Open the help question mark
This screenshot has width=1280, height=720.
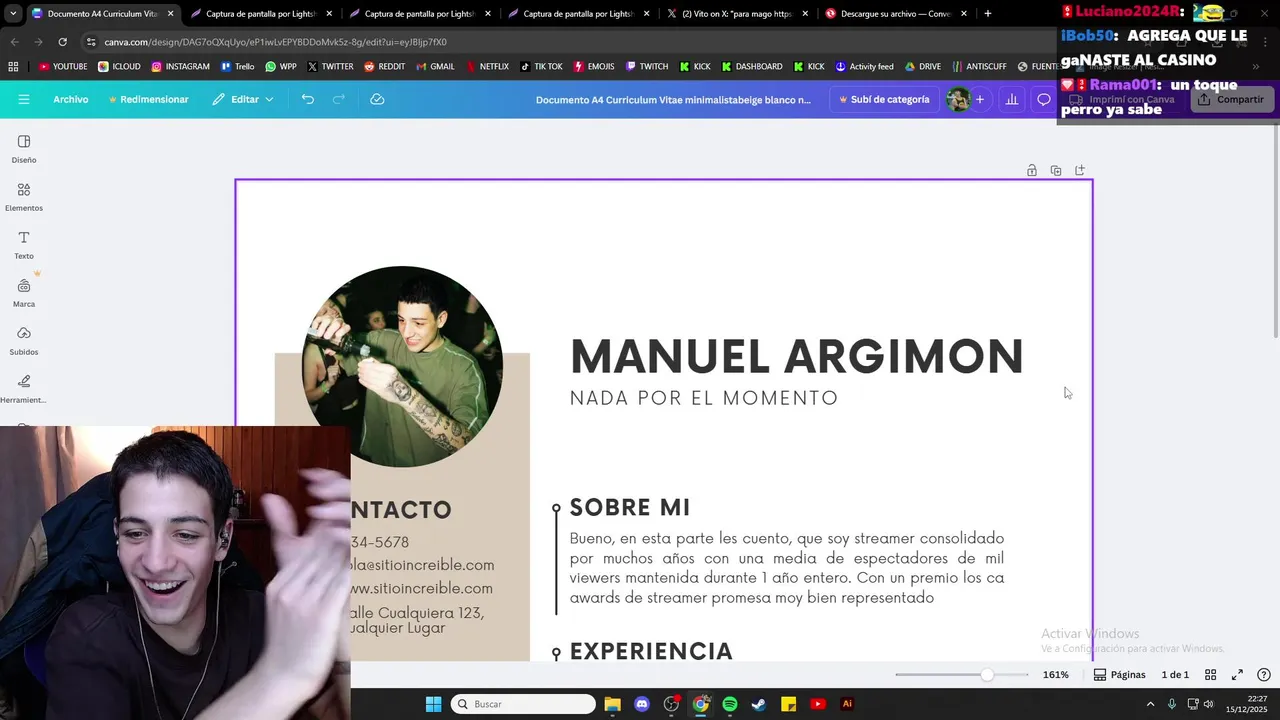click(1264, 675)
